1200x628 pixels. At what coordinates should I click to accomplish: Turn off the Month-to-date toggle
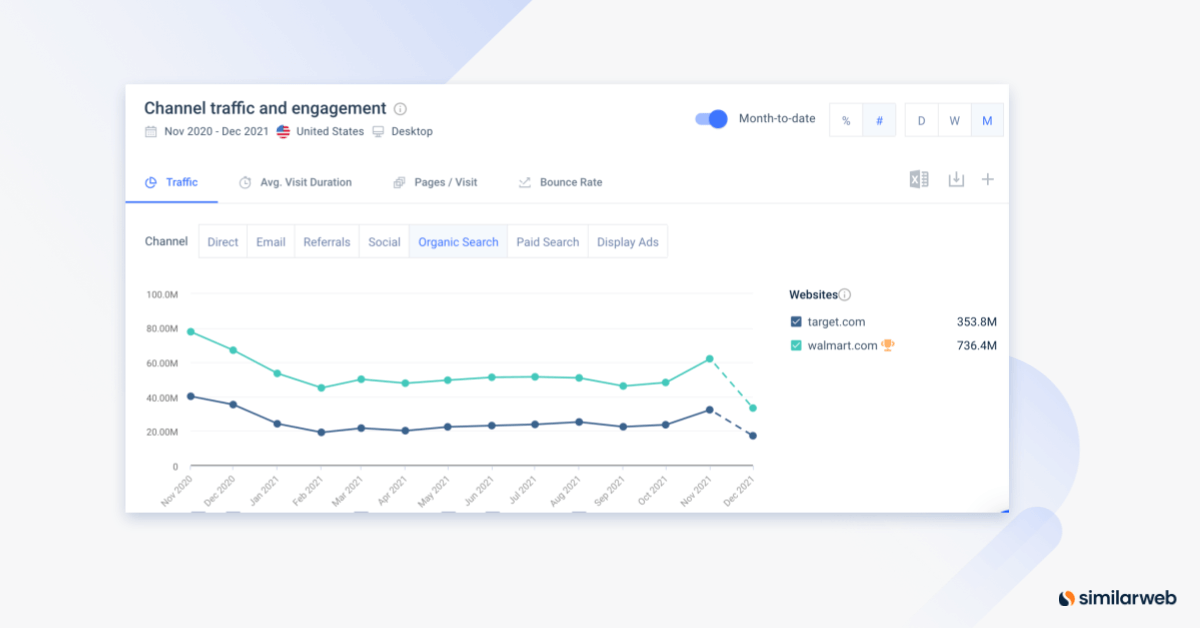pyautogui.click(x=711, y=119)
